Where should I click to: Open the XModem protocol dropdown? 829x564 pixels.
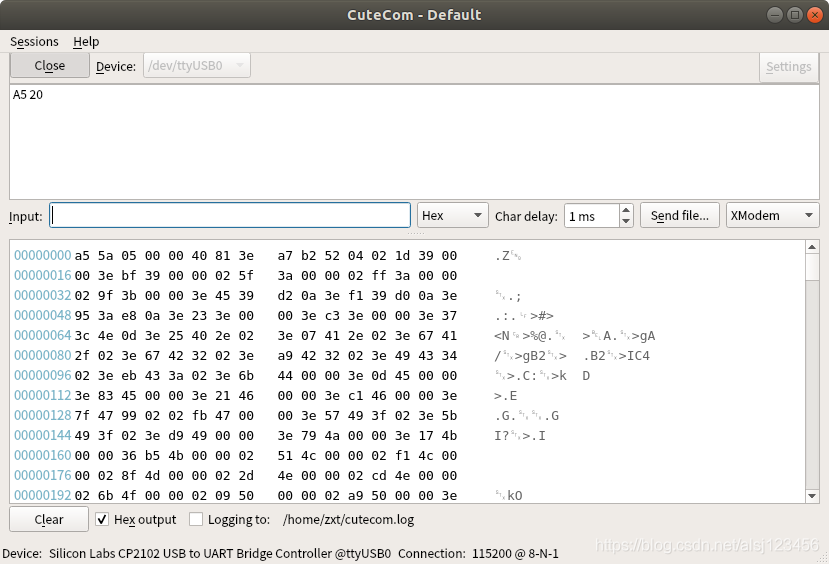pos(772,216)
